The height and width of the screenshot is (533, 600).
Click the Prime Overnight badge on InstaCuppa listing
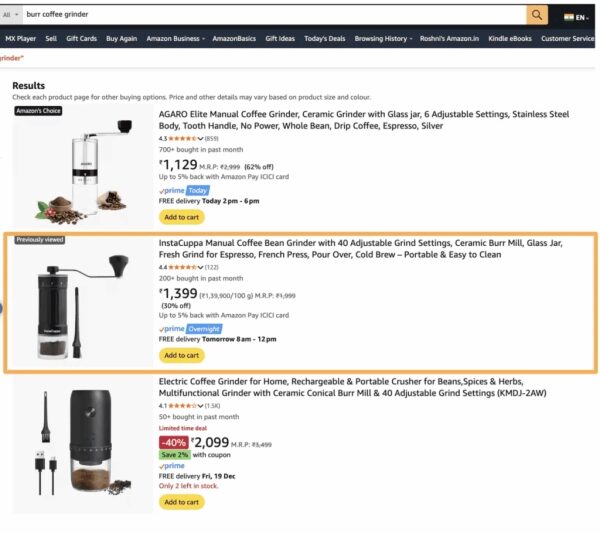coord(189,328)
